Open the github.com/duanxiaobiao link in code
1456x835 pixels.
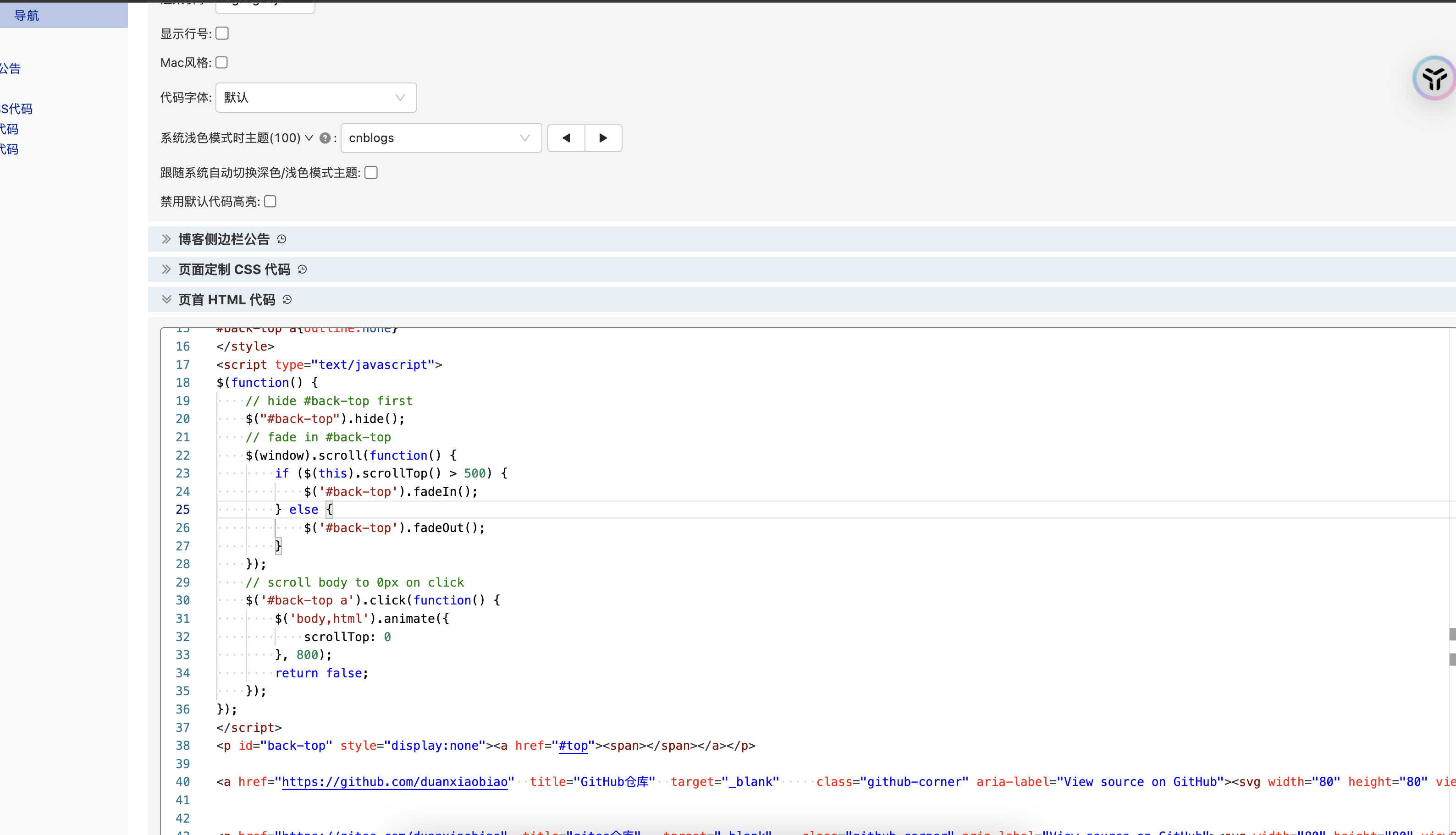(x=395, y=782)
